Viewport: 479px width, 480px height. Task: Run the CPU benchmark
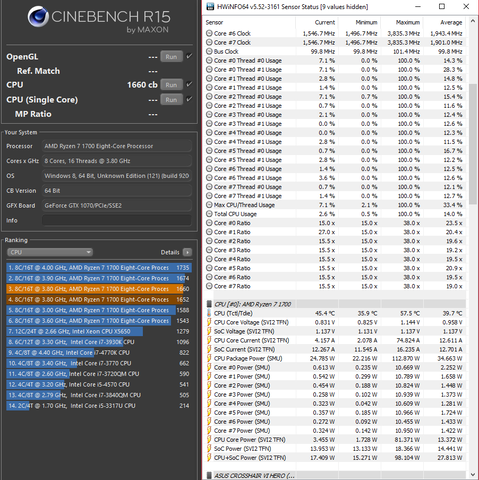(171, 85)
